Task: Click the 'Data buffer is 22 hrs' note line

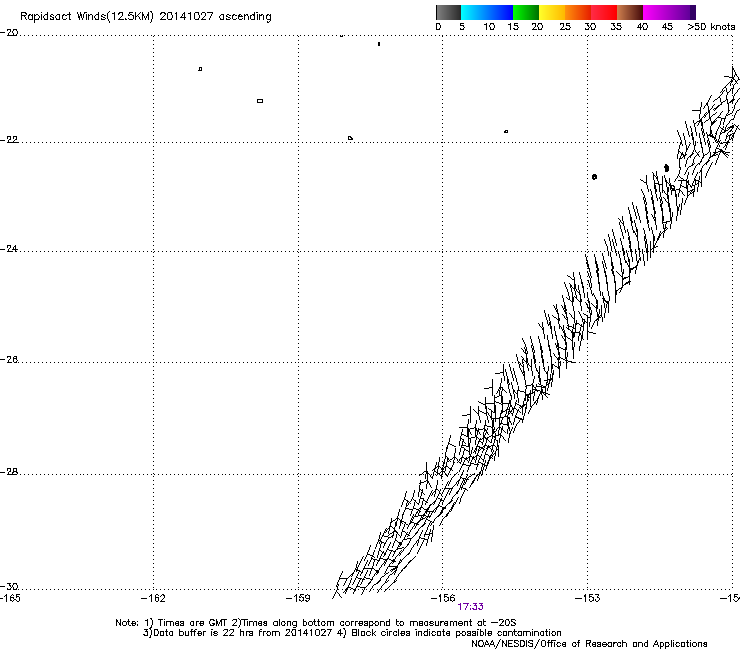Action: (x=352, y=633)
